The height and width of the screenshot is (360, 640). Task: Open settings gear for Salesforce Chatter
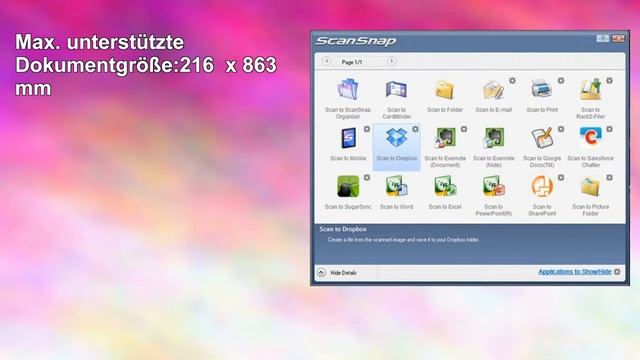(x=609, y=129)
